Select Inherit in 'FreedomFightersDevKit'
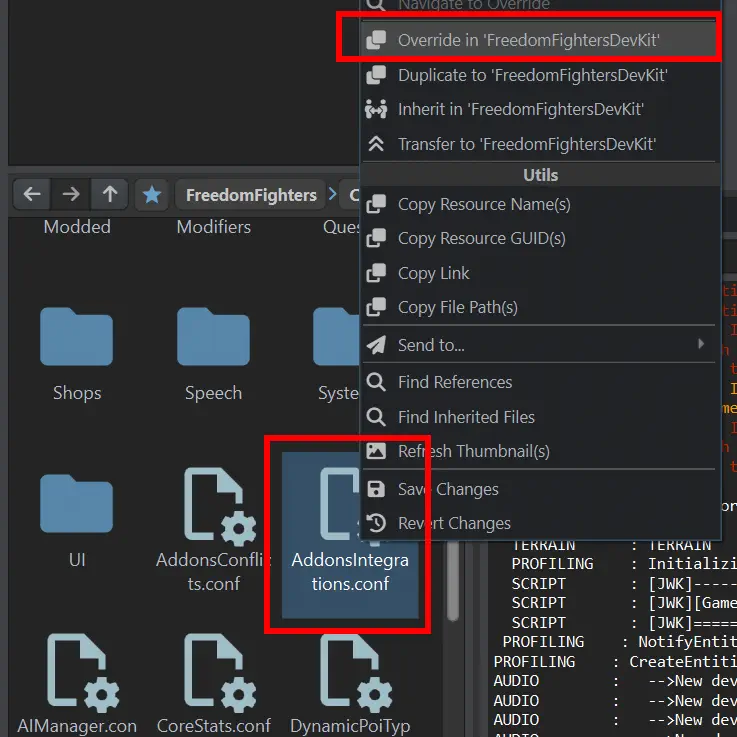Image resolution: width=737 pixels, height=737 pixels. coord(520,109)
